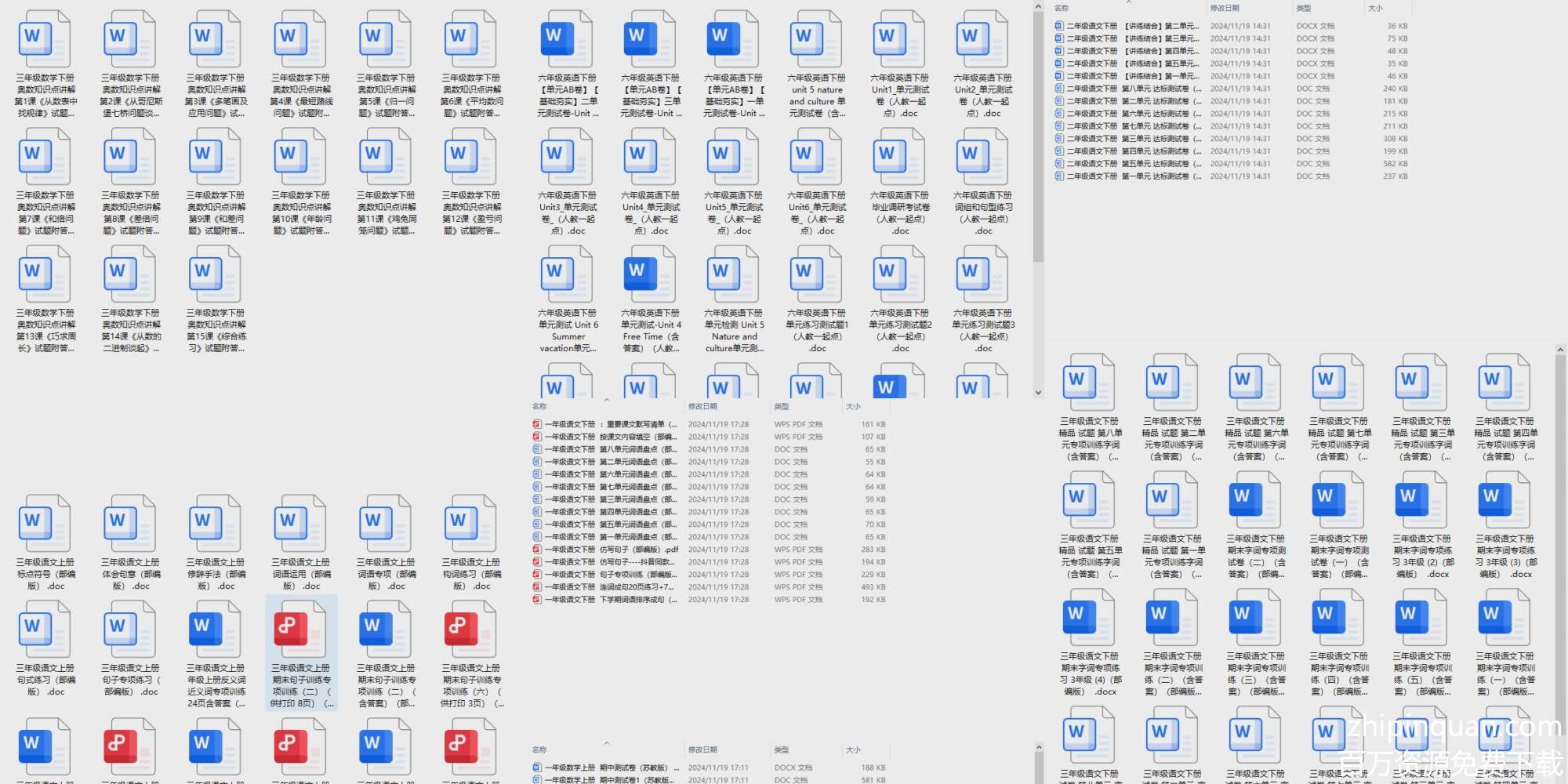The height and width of the screenshot is (784, 1568).
Task: Open 三年级语文下册 精品试题 第八单元 file icon
Action: coord(1089,383)
